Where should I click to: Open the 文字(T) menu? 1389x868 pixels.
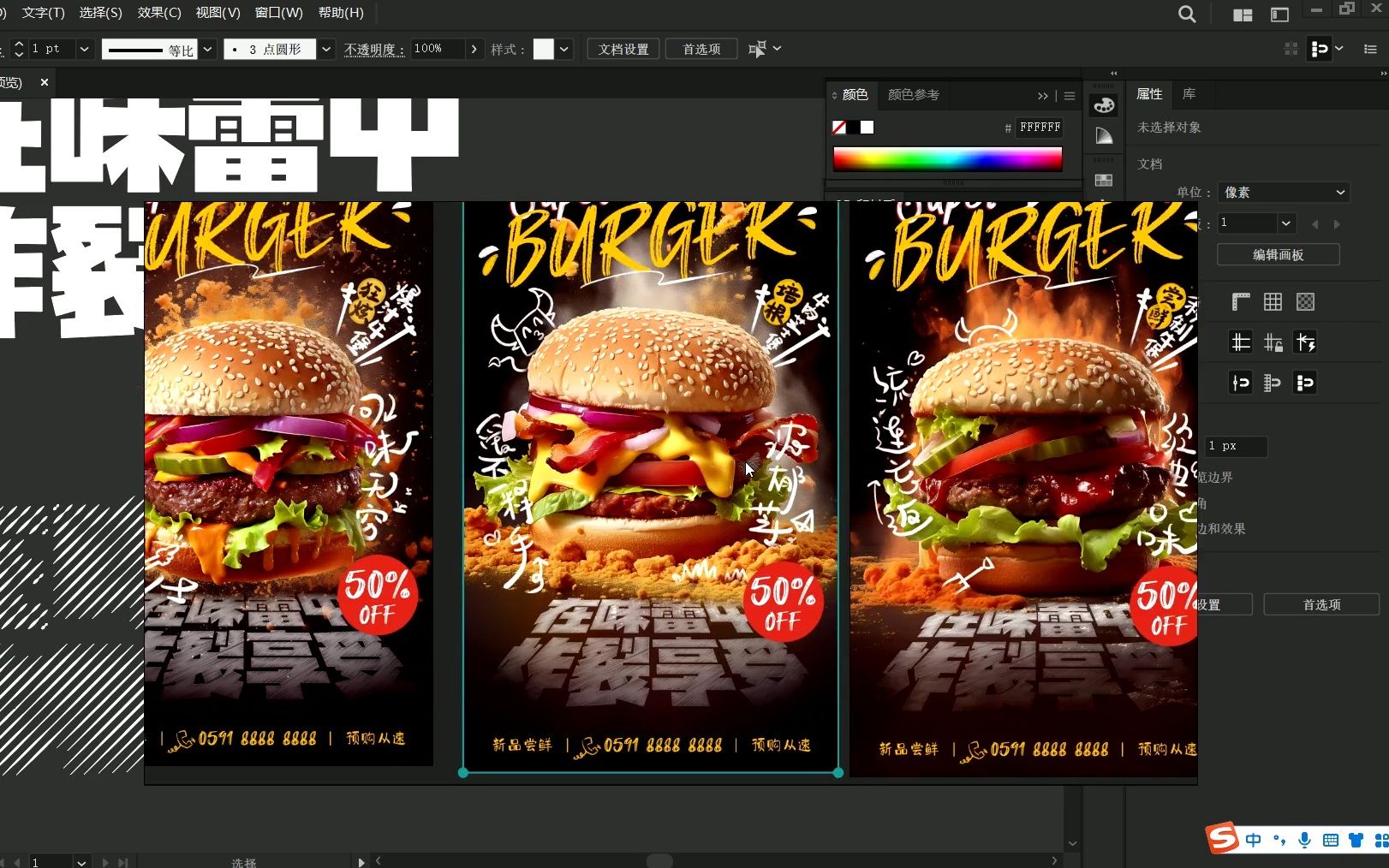(43, 13)
